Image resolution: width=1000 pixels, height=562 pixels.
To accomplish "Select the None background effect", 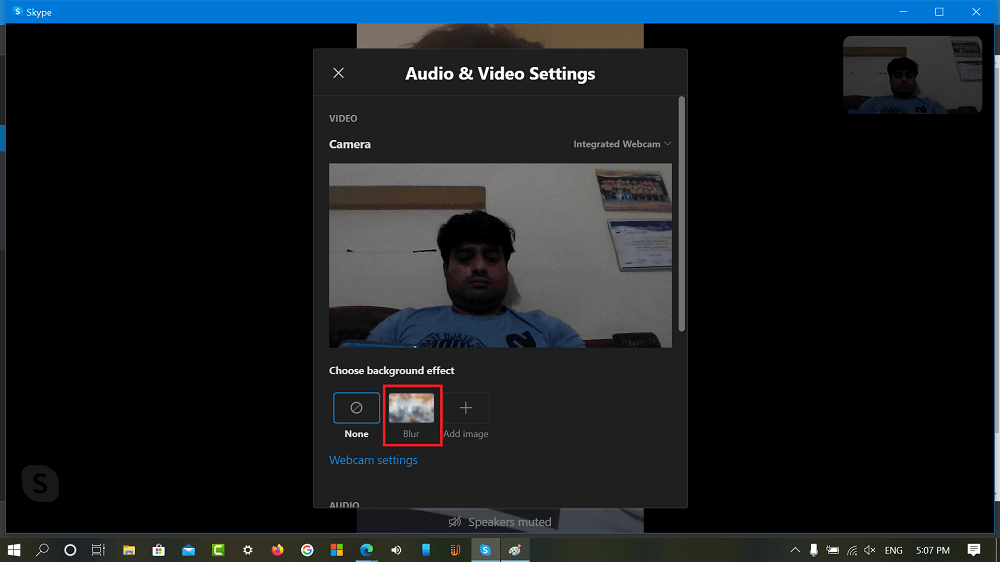I will [357, 408].
